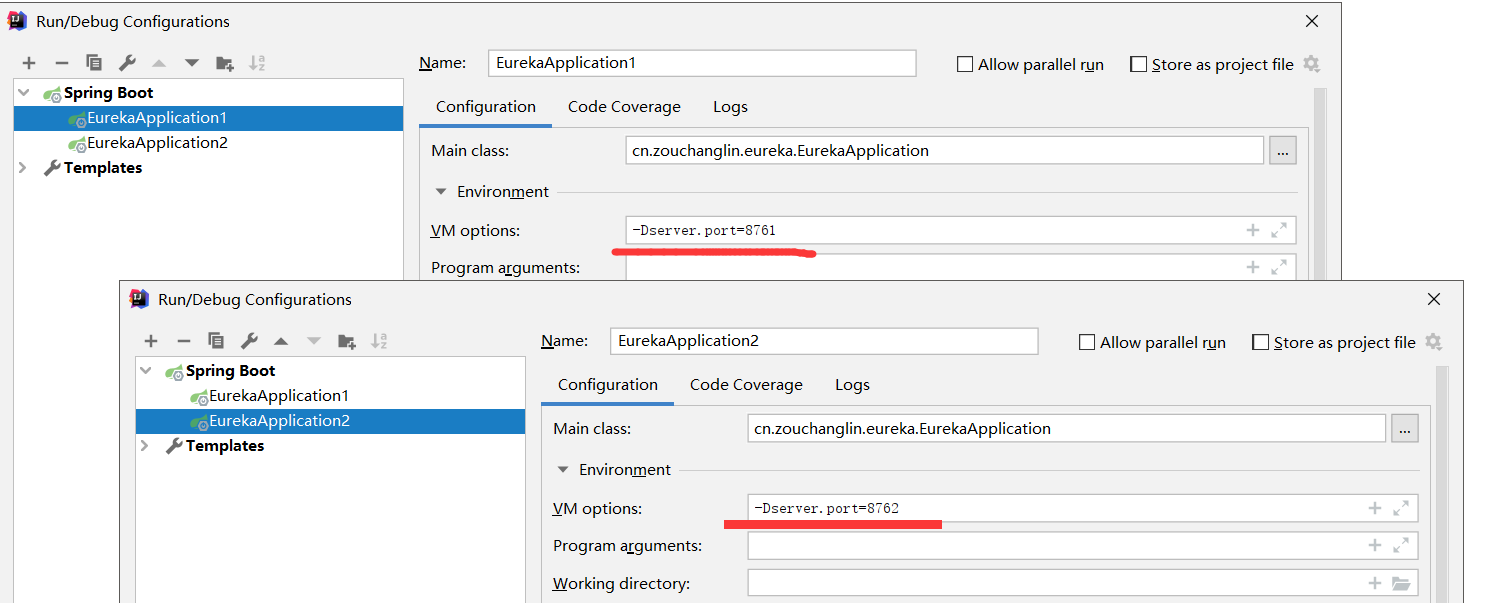Screen dimensions: 1493x603
Task: Select EurekaApplication1 in EurekaApplication2 dialog's tree
Action: 278,396
